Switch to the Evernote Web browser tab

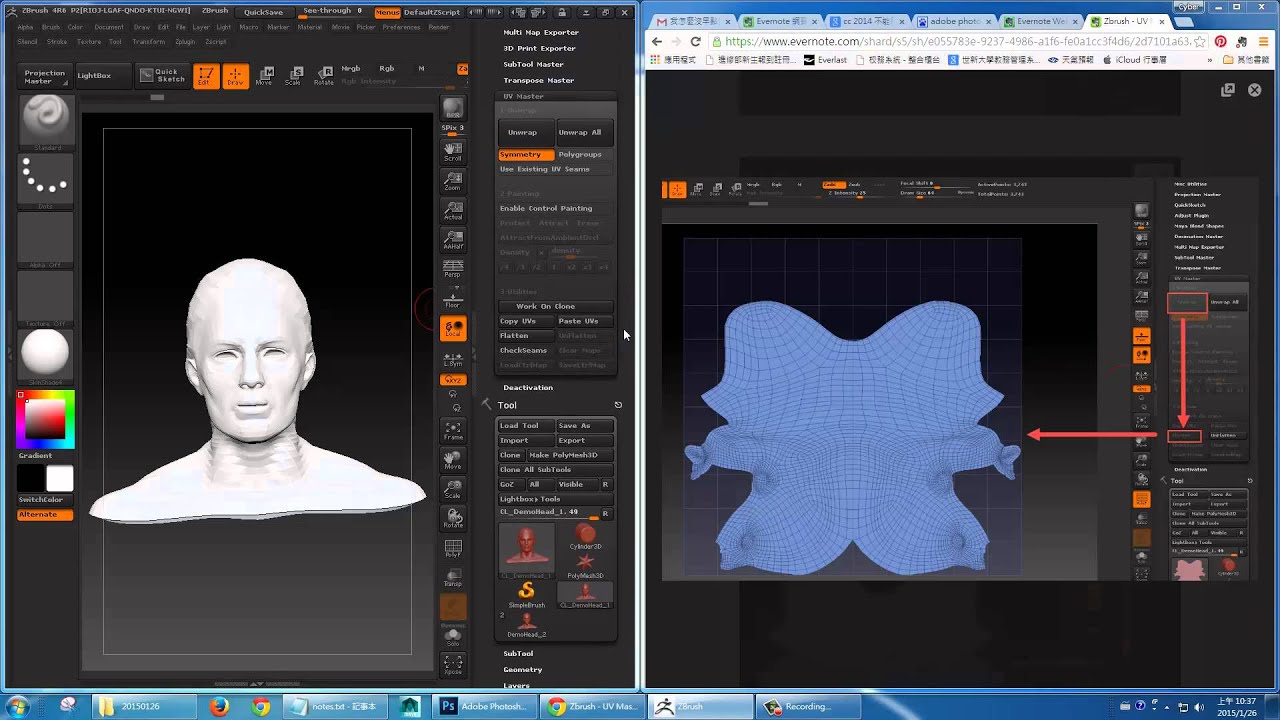[1040, 20]
